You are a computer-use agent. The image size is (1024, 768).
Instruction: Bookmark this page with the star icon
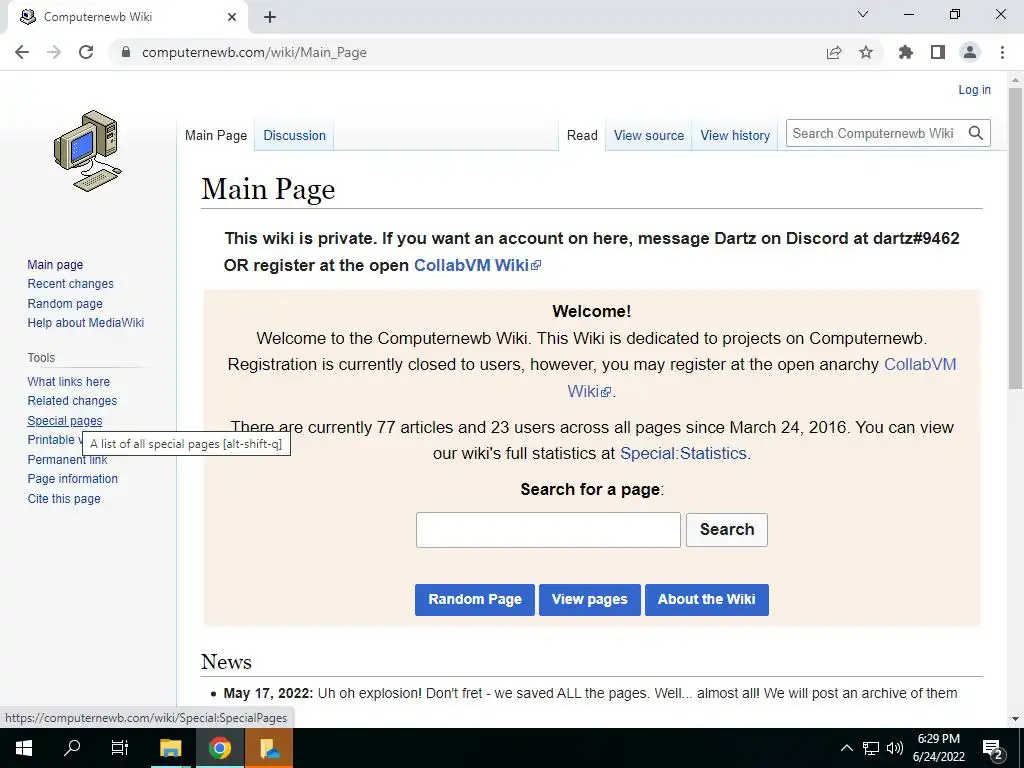click(x=866, y=52)
